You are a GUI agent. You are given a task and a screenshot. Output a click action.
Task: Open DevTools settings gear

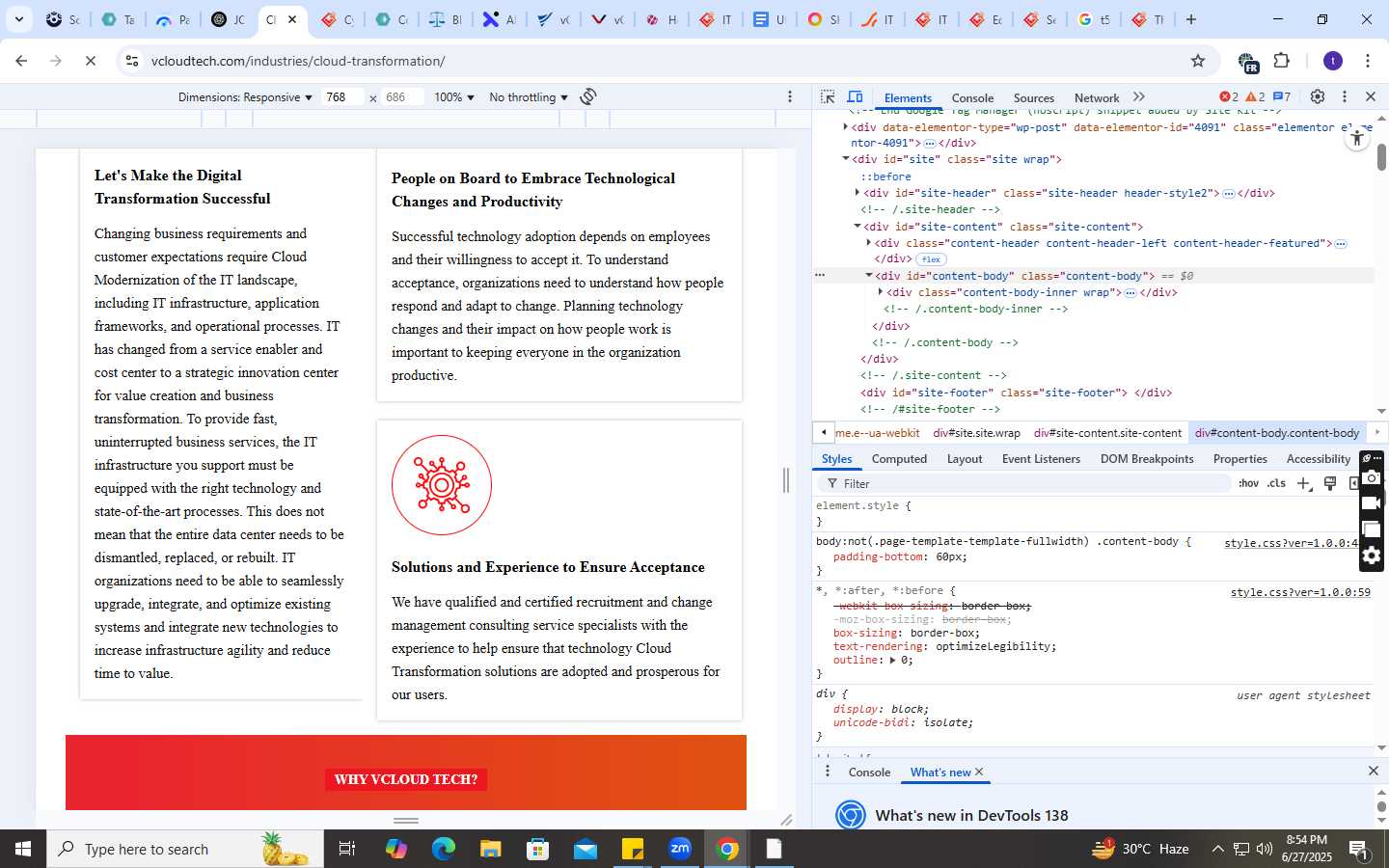[x=1318, y=96]
